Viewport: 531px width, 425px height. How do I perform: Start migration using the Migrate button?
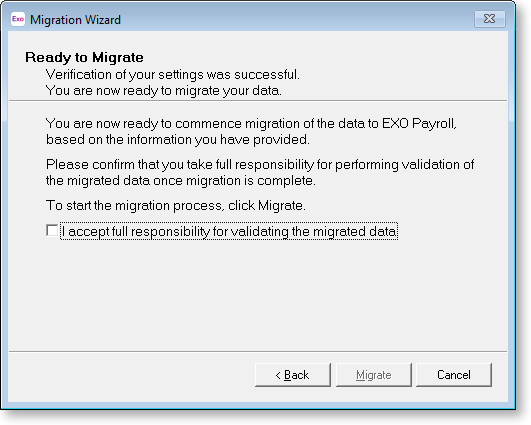point(374,375)
